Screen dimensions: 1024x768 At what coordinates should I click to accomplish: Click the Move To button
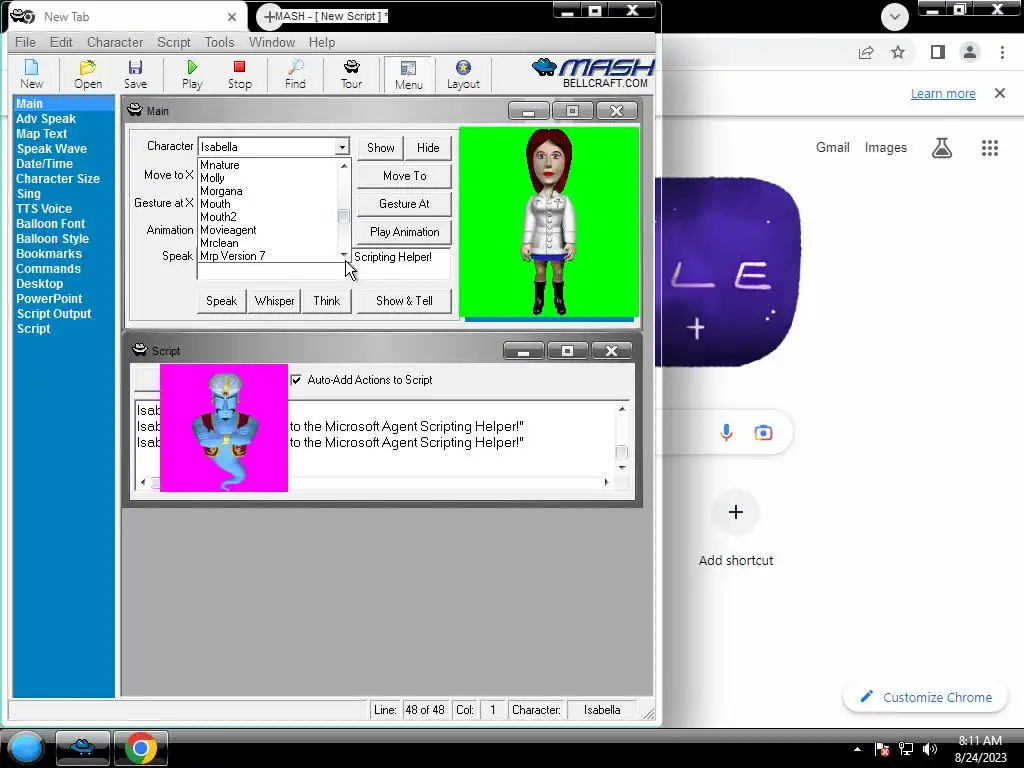pyautogui.click(x=404, y=176)
